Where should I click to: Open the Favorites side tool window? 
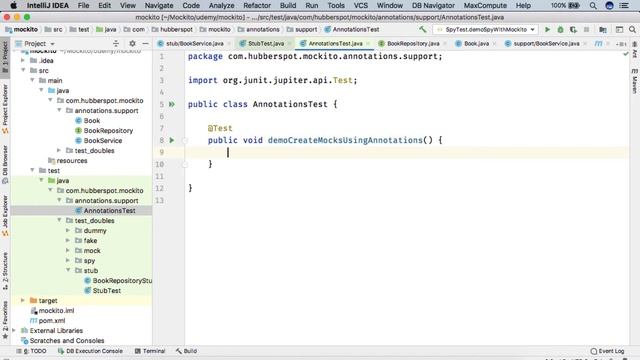pyautogui.click(x=5, y=320)
